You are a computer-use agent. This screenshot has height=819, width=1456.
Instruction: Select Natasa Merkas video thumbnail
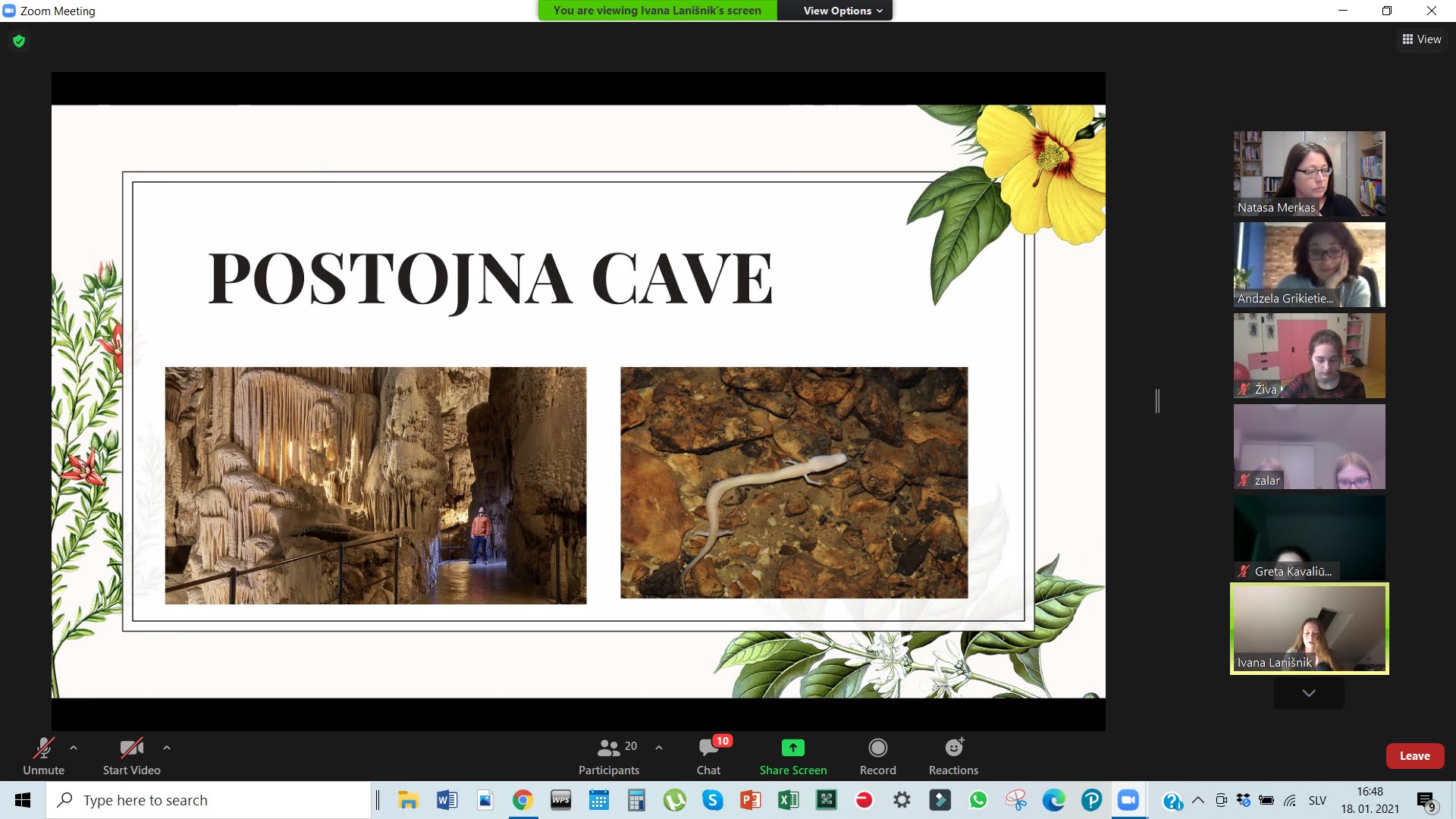[1309, 174]
